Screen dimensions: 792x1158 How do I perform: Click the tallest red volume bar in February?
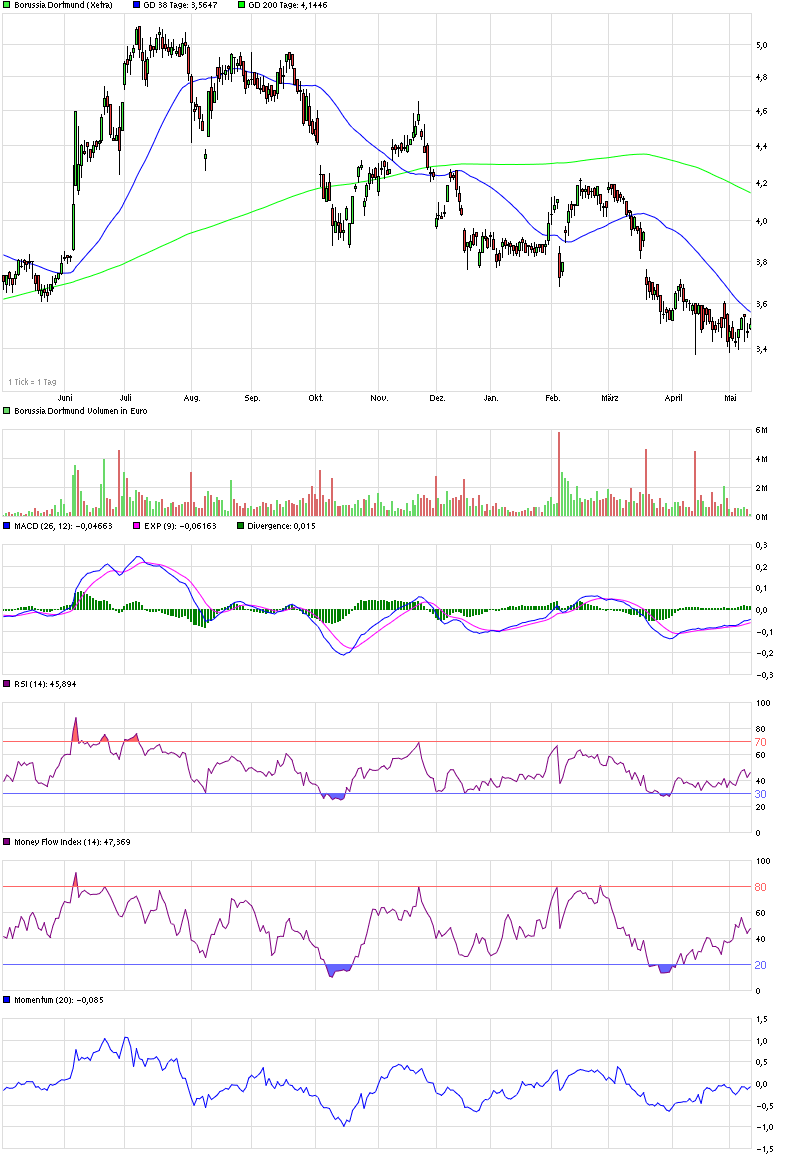(559, 473)
